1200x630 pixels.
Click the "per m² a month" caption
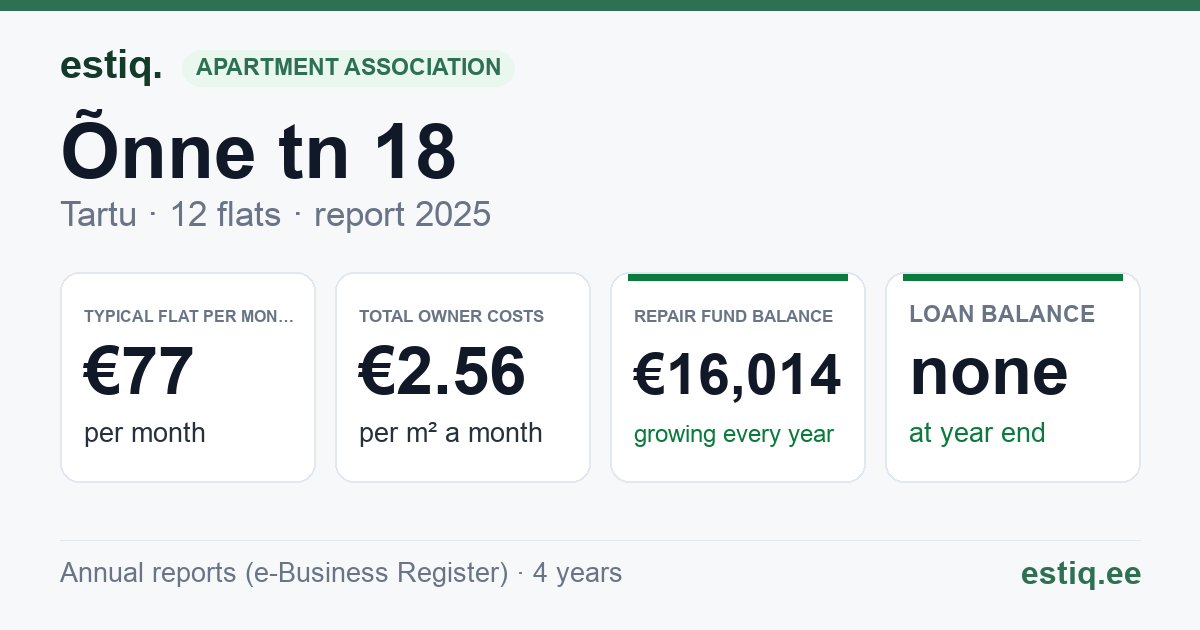(451, 433)
